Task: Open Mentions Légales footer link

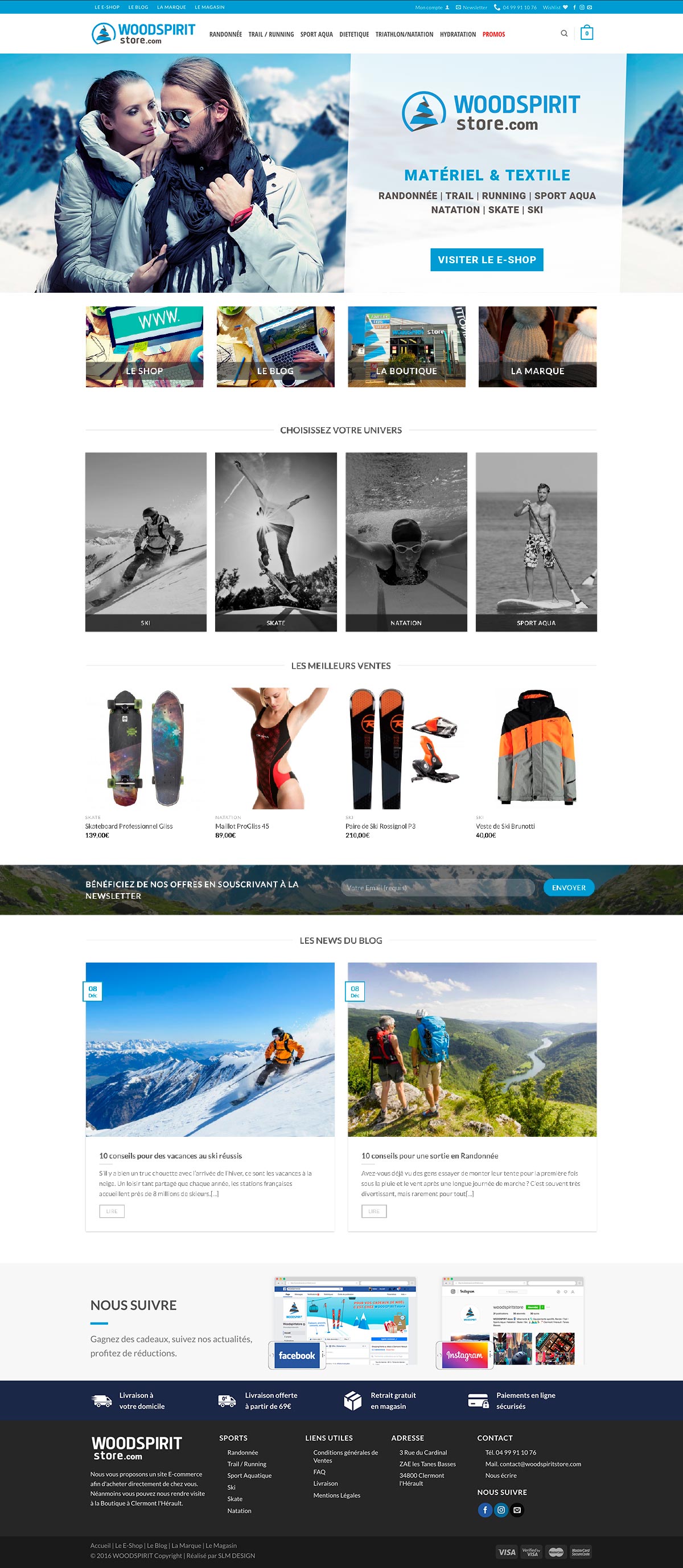Action: tap(336, 1495)
